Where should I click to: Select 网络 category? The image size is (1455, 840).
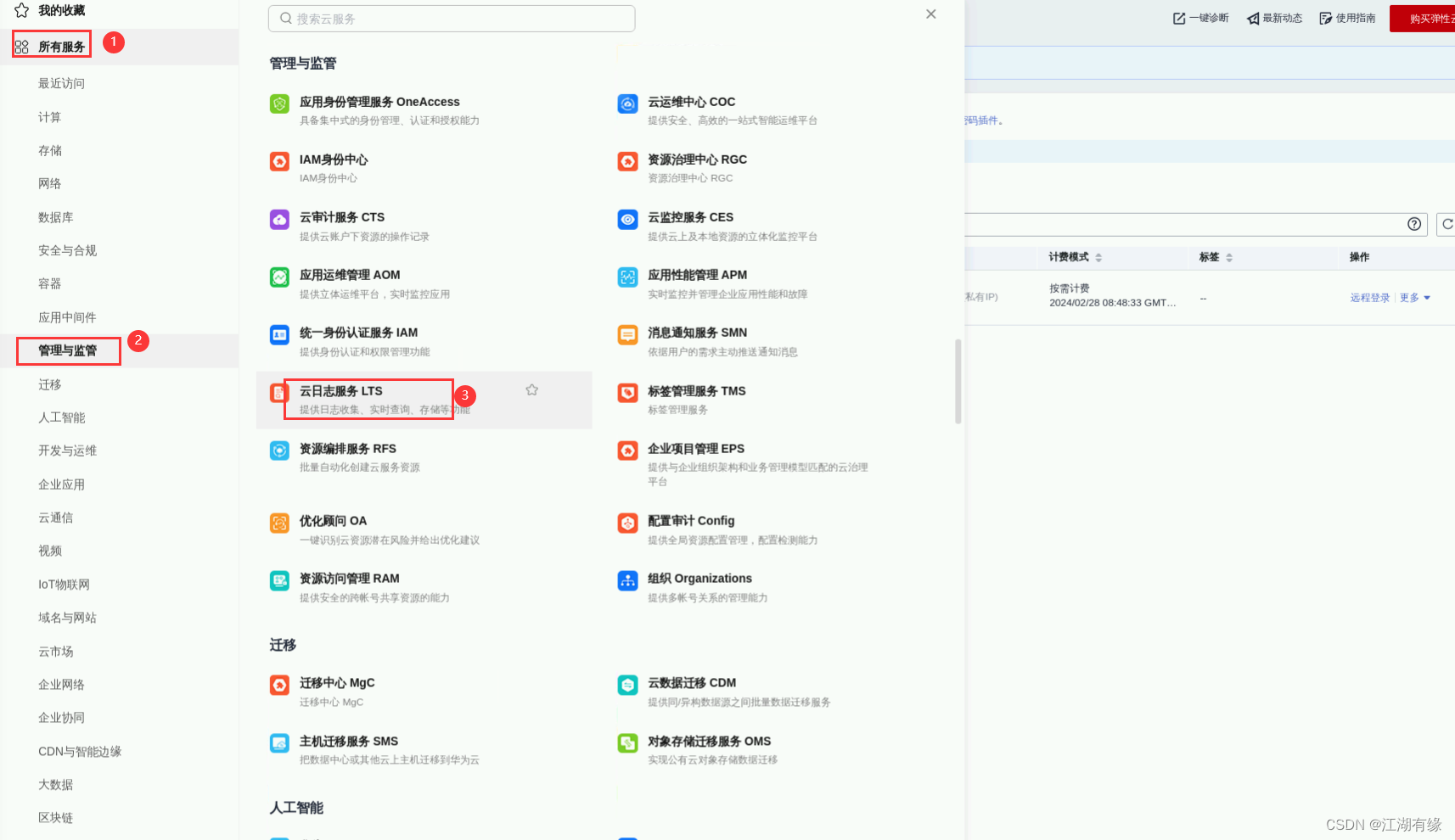tap(49, 183)
